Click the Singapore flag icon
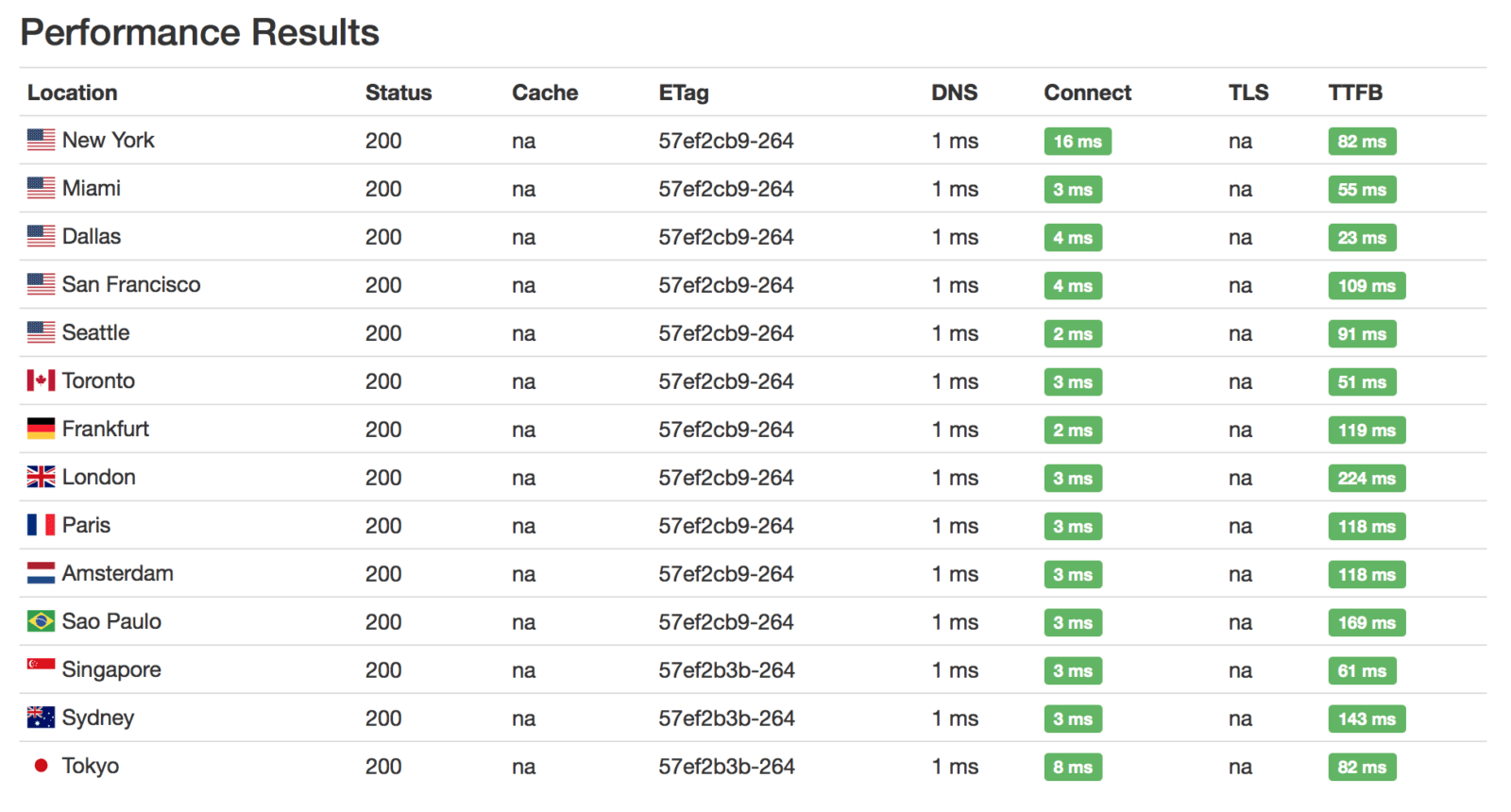Screen dimensions: 1511x812 point(41,667)
